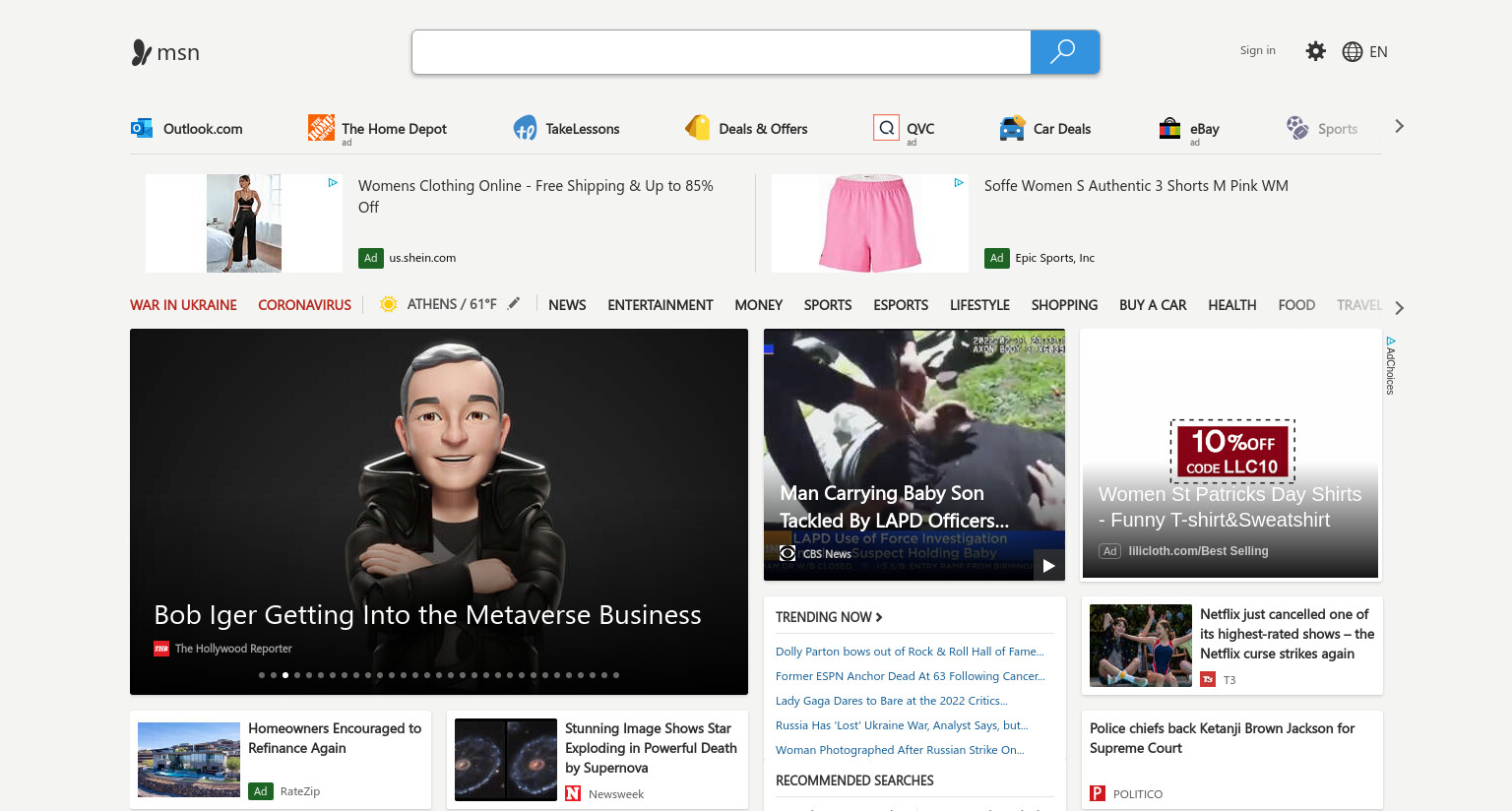This screenshot has height=811, width=1512.
Task: Expand TRENDING NOW section header
Action: (829, 617)
